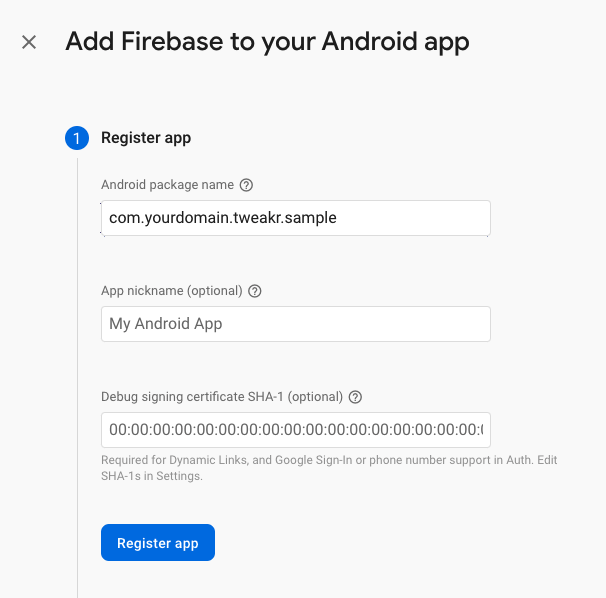Click the Debug signing certificate SHA-1 label

click(x=222, y=397)
